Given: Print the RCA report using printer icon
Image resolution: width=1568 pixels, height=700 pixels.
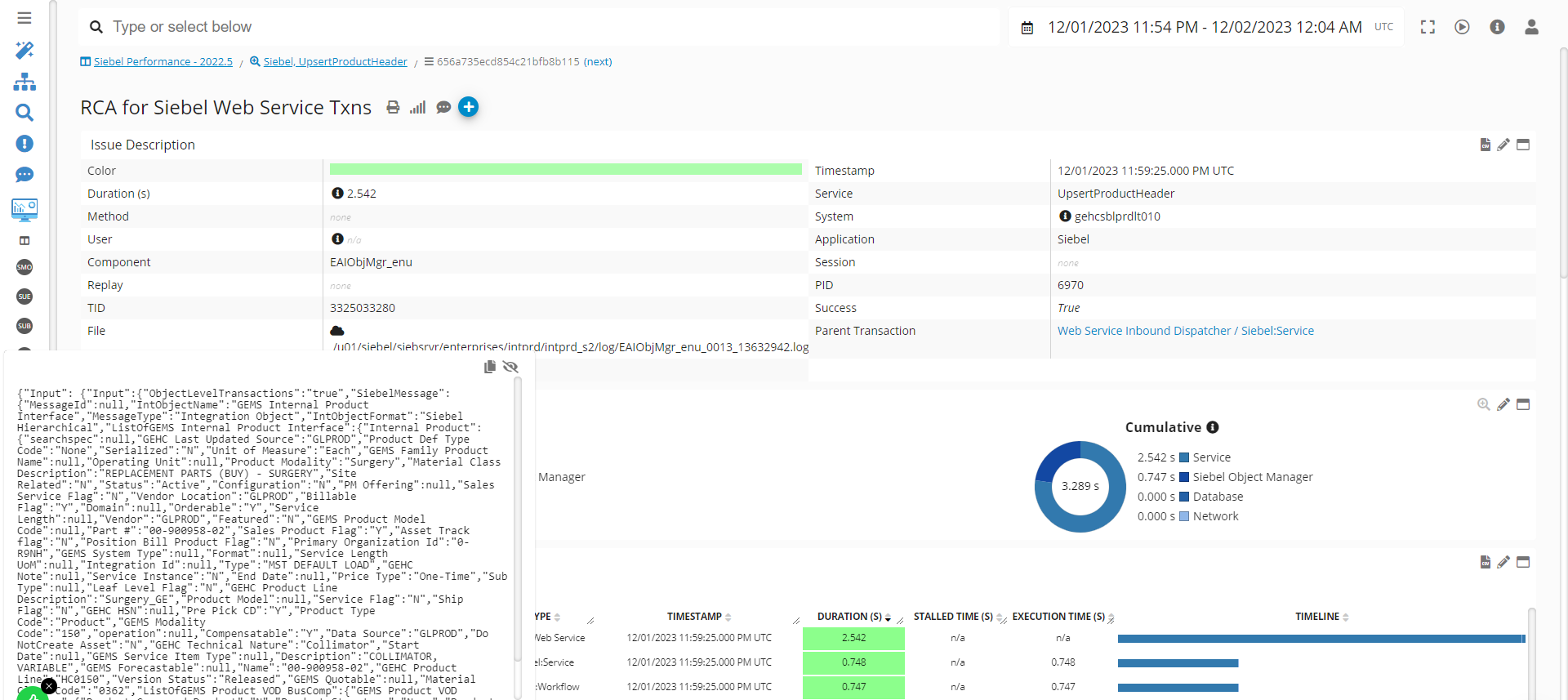Looking at the screenshot, I should [x=393, y=108].
